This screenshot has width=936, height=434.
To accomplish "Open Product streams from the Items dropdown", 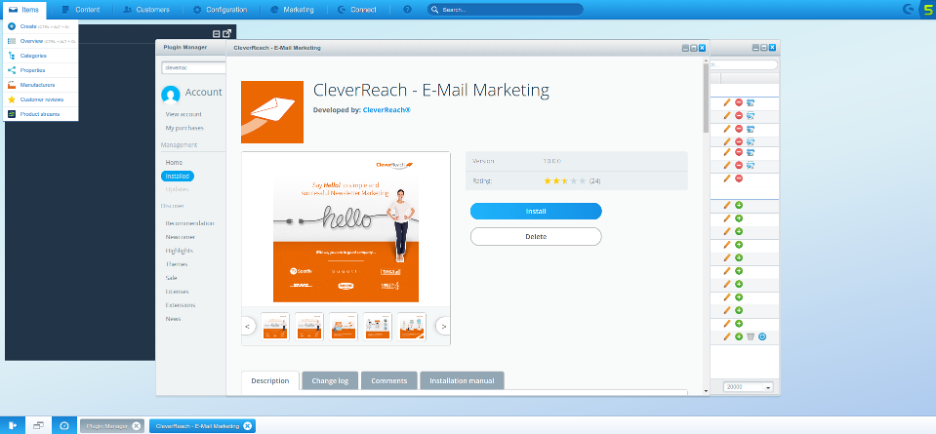I will (41, 114).
